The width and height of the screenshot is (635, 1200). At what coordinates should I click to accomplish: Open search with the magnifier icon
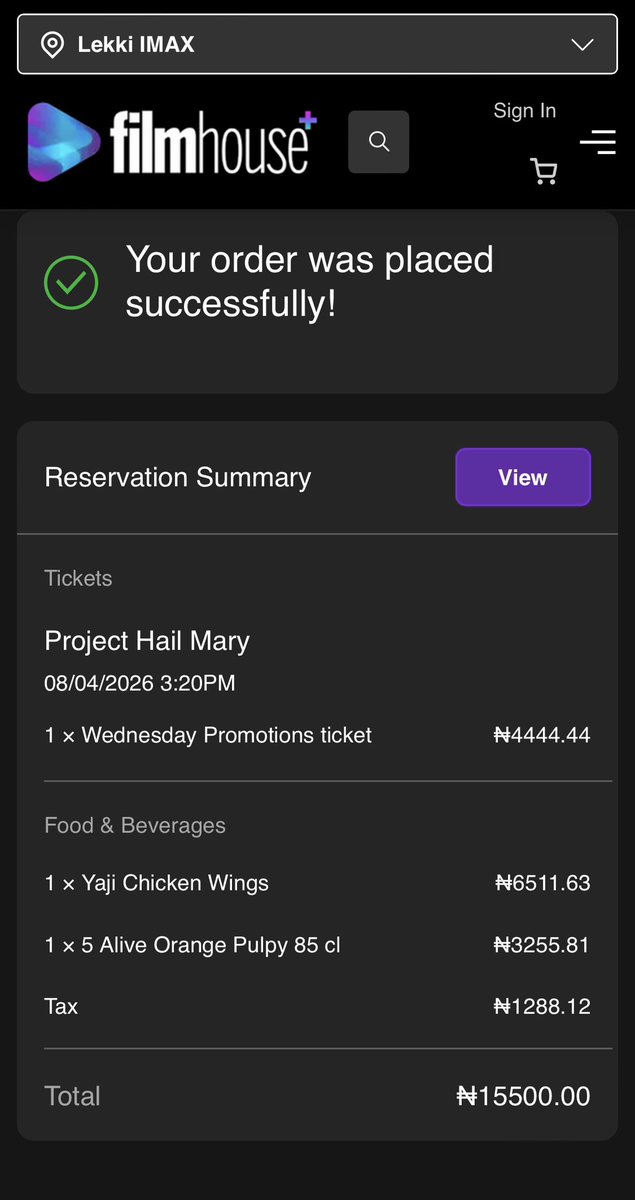click(378, 142)
